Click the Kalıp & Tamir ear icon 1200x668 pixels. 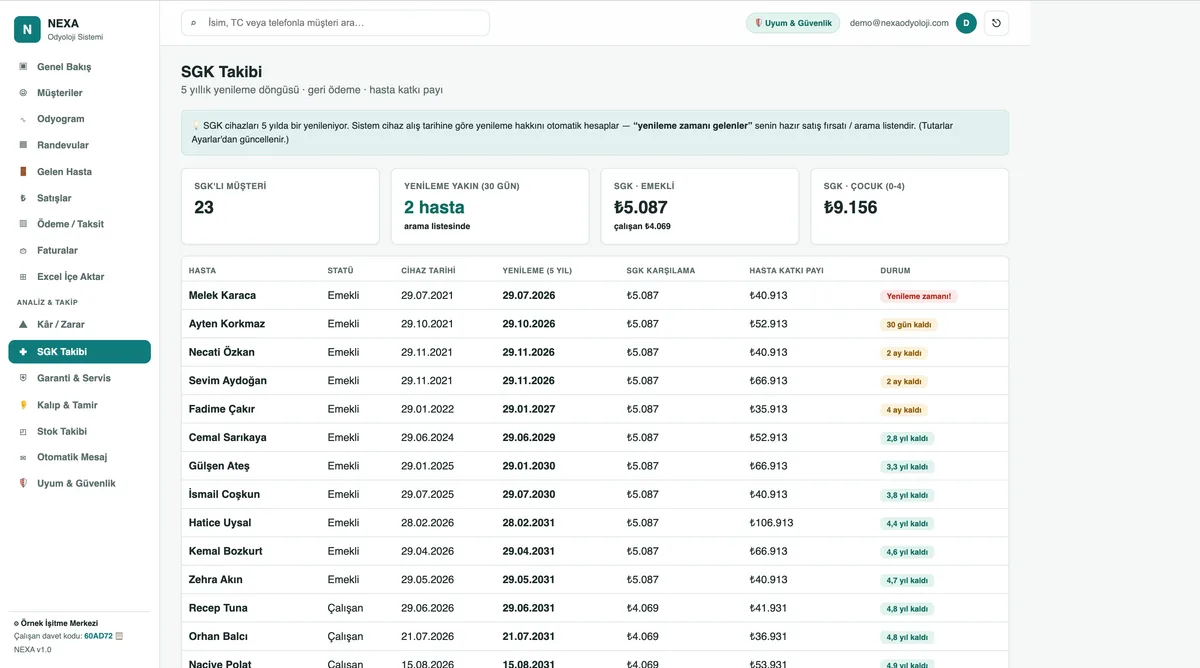point(23,405)
